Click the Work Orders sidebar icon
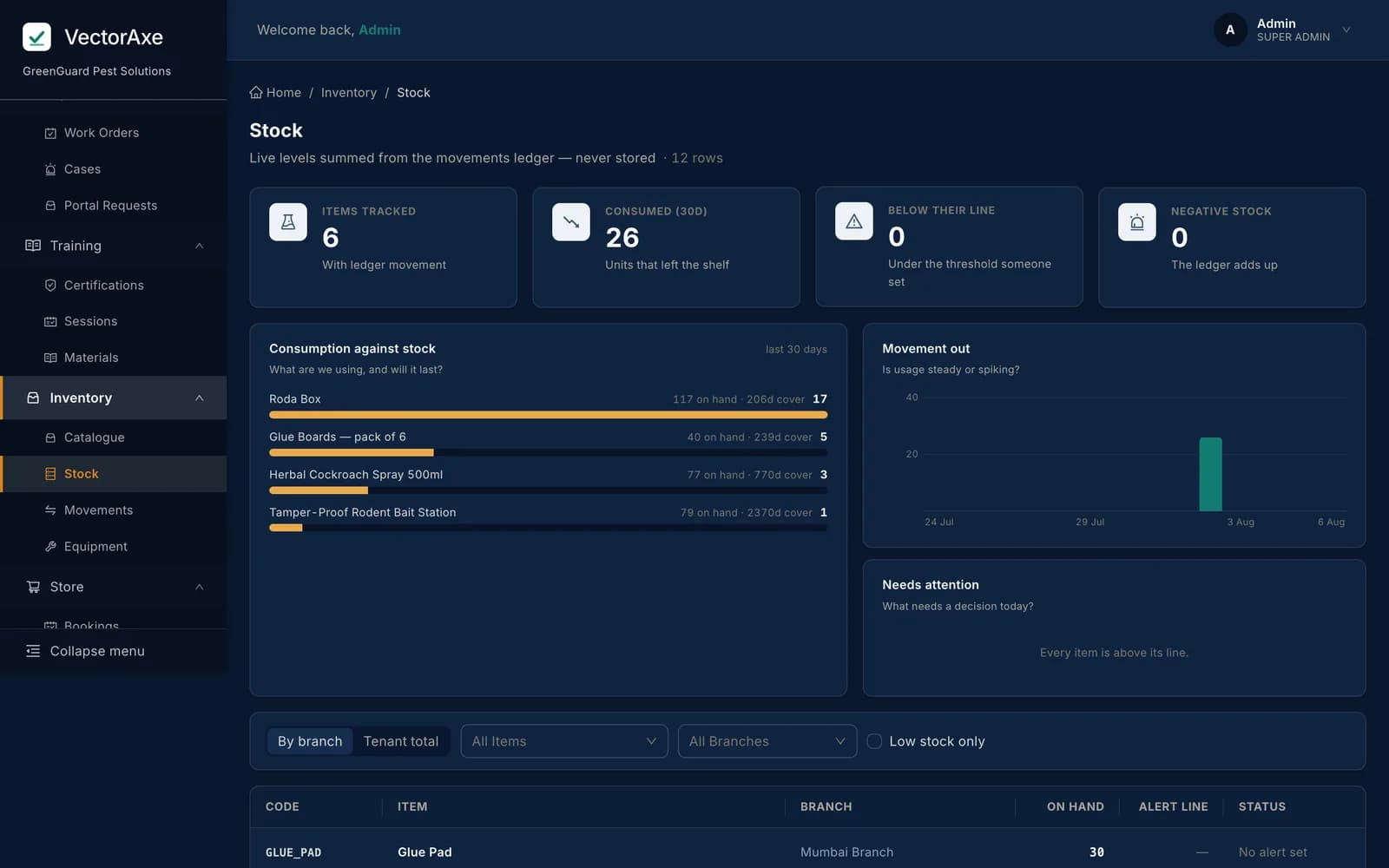1389x868 pixels. point(50,133)
